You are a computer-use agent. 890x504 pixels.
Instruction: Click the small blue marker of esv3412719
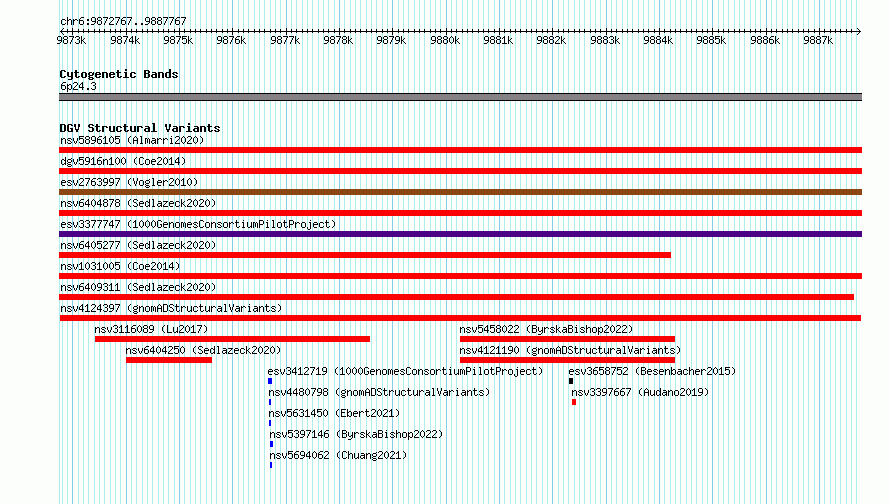click(x=270, y=381)
